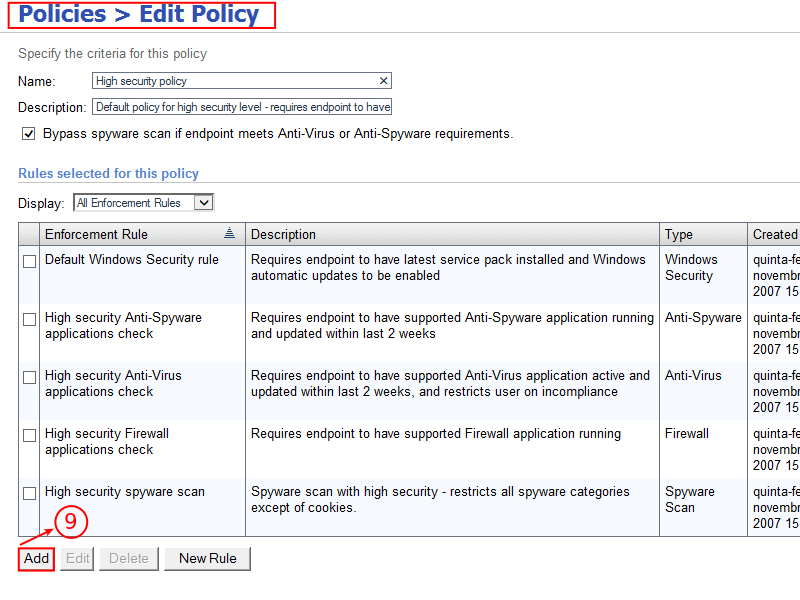This screenshot has height=600, width=800.
Task: Select 'High security Anti-Virus applications check' rule name
Action: tap(113, 384)
